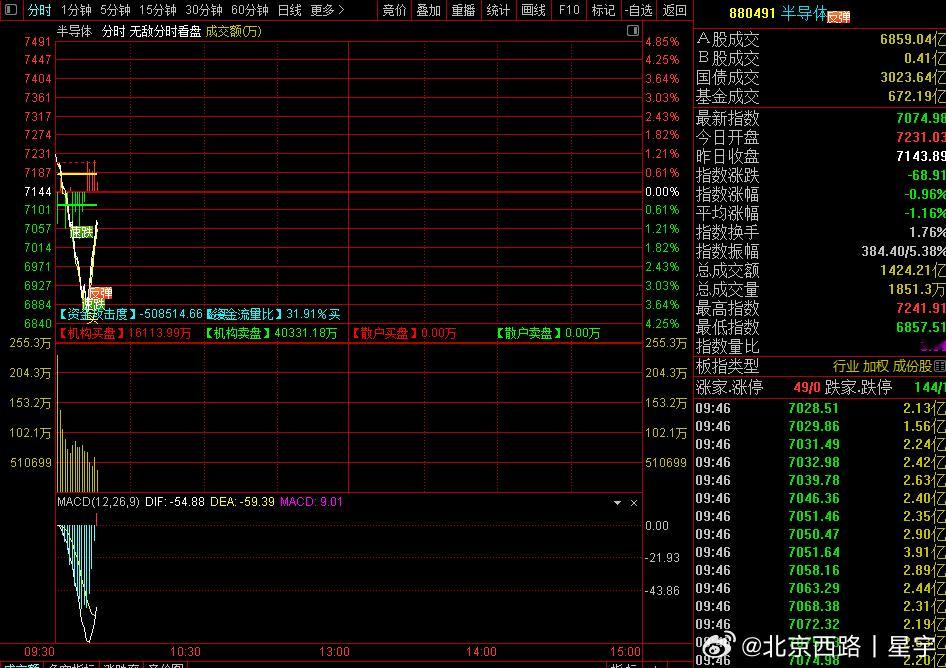Click the 资金攻击度 -508514.66 readout
The width and height of the screenshot is (946, 668).
130,314
